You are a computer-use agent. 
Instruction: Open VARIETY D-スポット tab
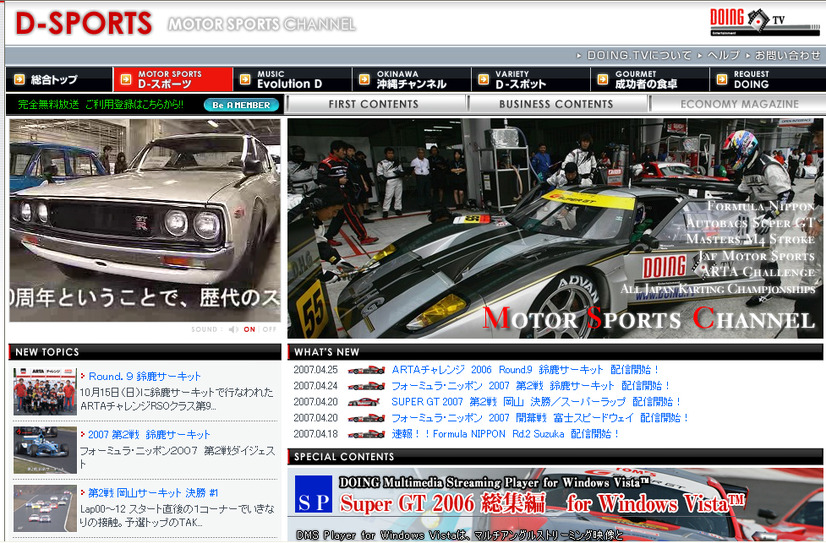click(x=530, y=80)
